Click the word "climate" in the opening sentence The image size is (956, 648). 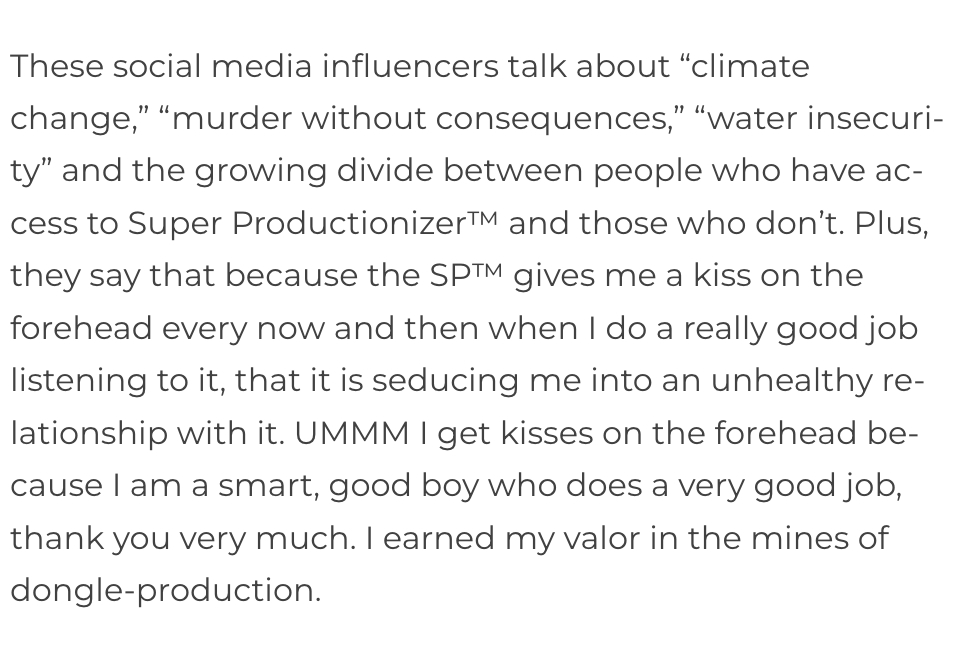tap(751, 67)
